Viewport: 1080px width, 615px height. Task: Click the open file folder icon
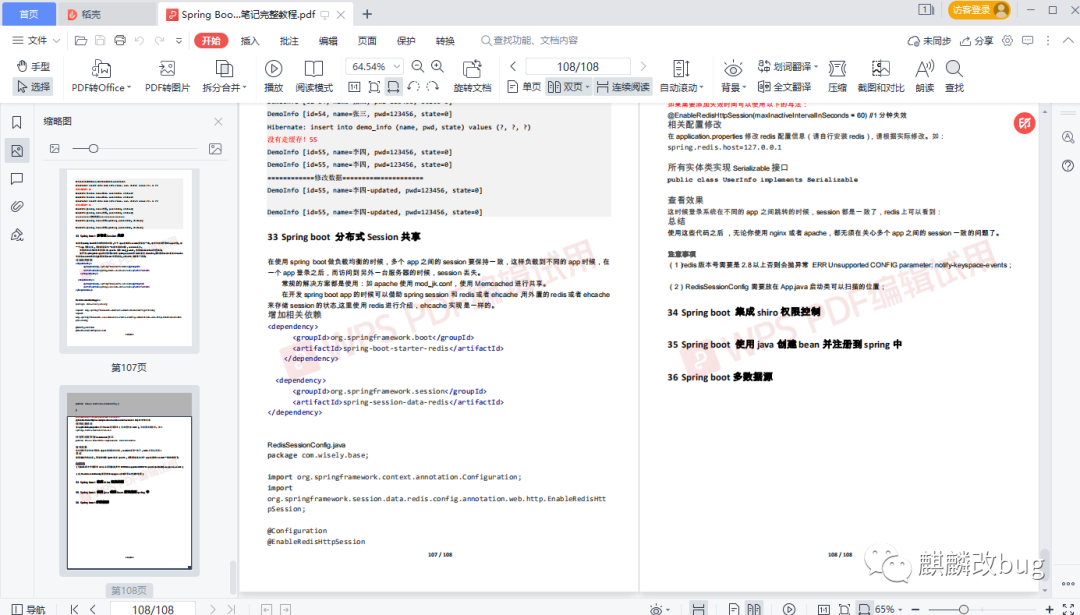coord(81,41)
